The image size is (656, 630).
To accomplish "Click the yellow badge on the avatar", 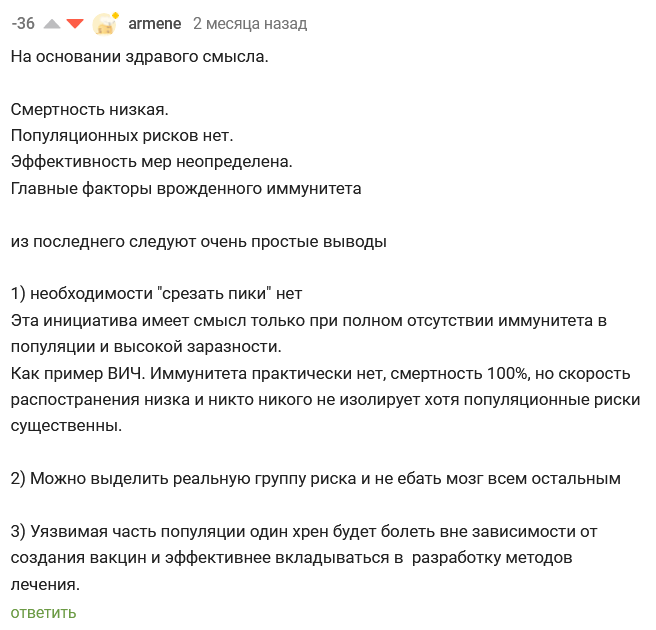I will click(x=116, y=15).
